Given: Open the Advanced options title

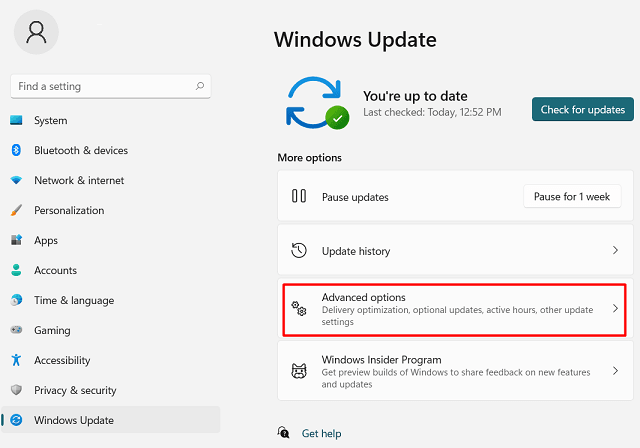Looking at the screenshot, I should click(x=364, y=297).
